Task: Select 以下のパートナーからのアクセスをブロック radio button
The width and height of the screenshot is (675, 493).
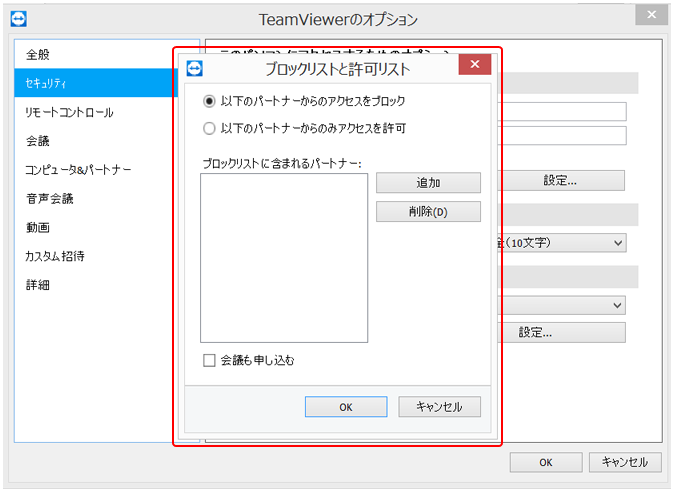Action: click(209, 101)
